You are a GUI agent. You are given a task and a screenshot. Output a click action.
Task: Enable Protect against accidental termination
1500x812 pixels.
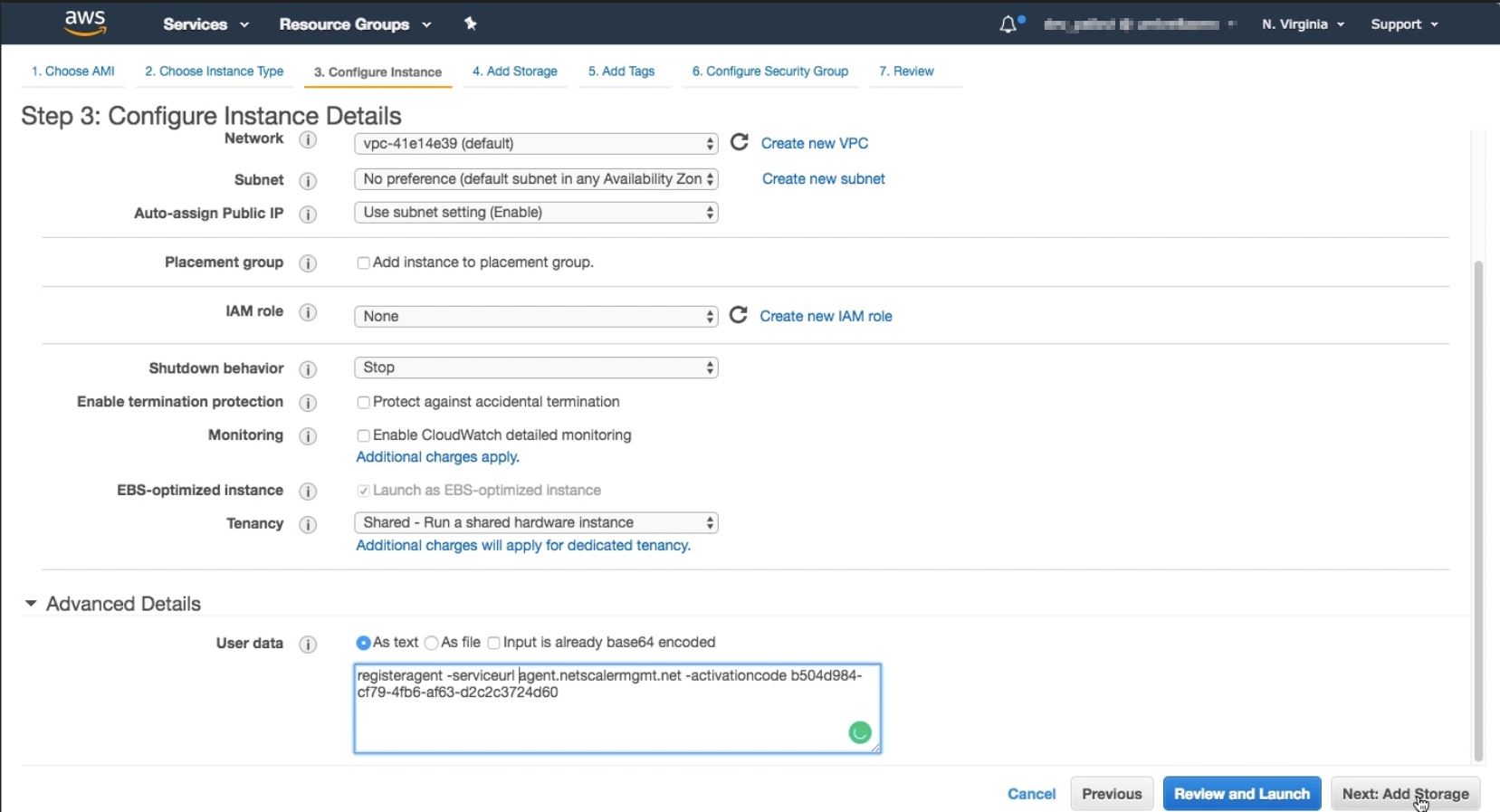click(x=363, y=402)
